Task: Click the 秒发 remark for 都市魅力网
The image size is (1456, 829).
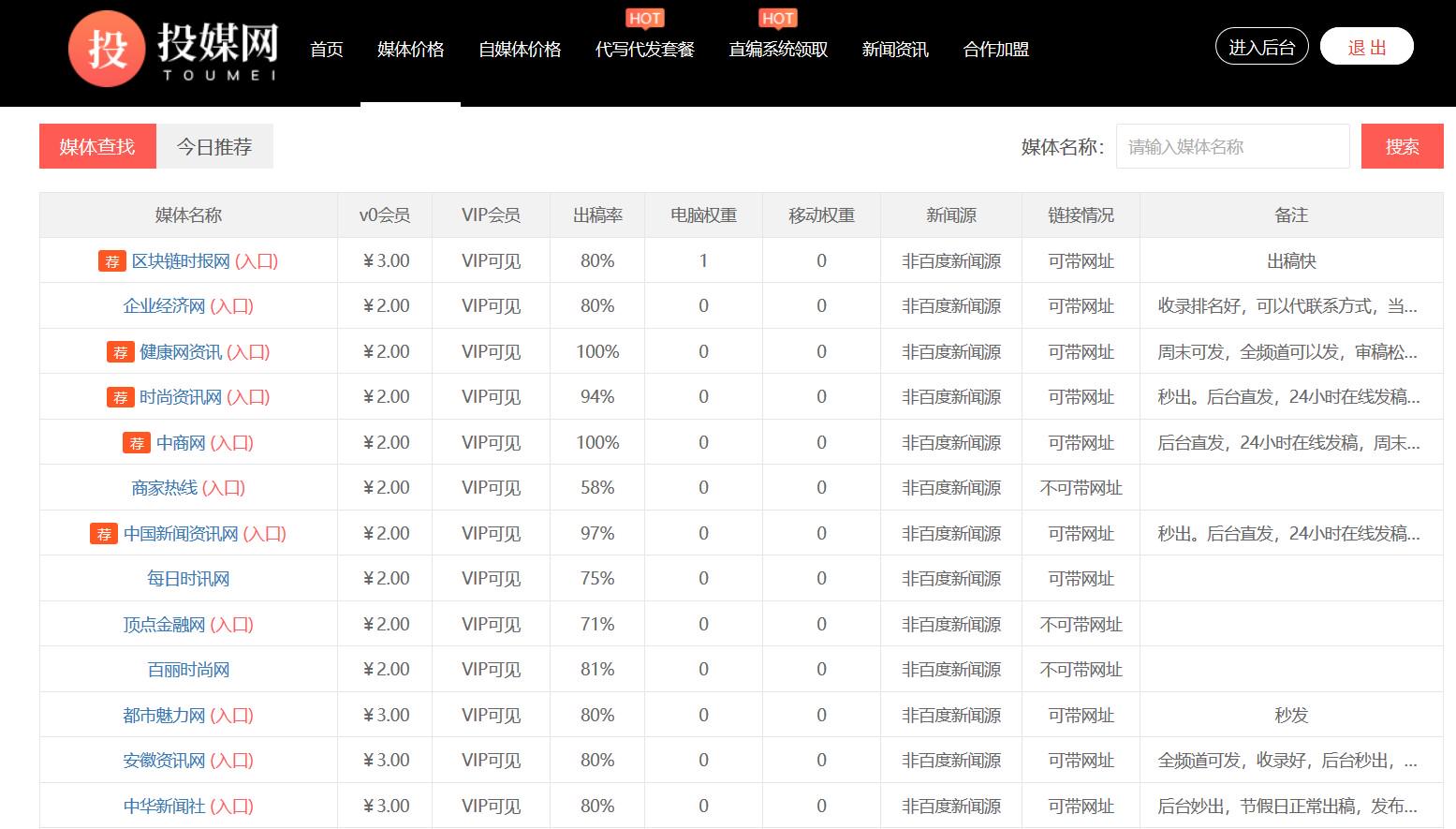Action: 1291,716
